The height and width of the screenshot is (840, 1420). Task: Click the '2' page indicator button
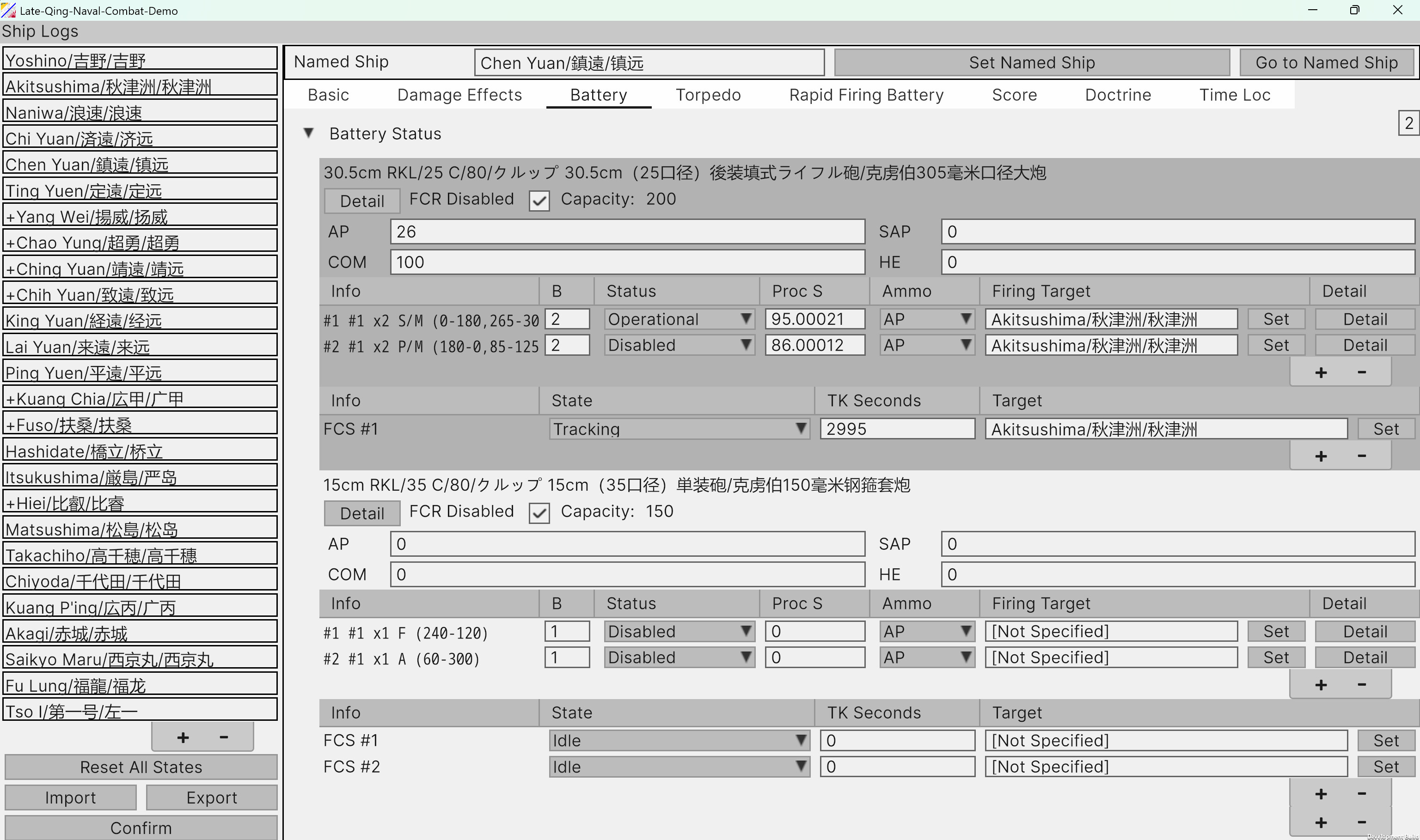pyautogui.click(x=1409, y=123)
